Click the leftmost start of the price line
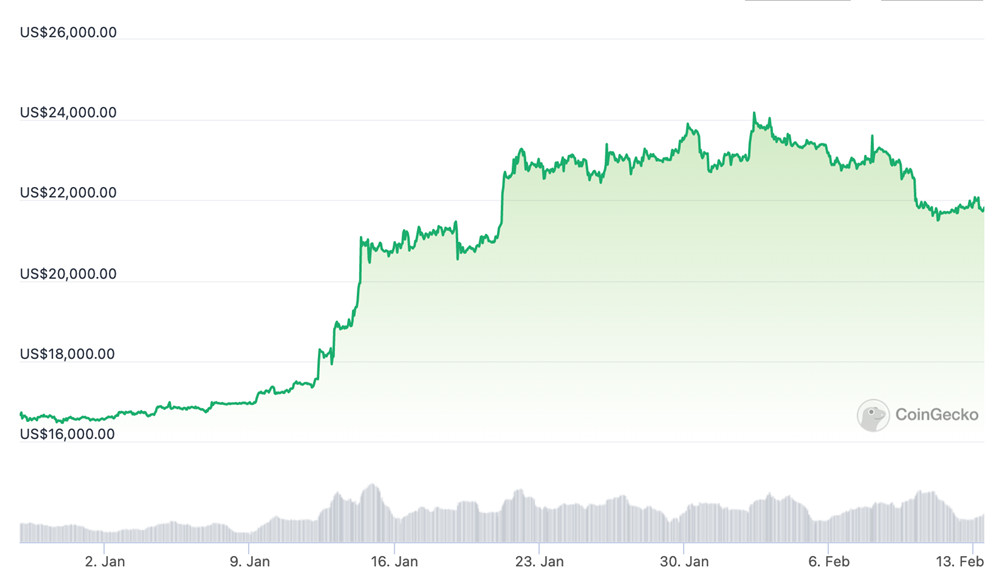The height and width of the screenshot is (585, 1000). 21,413
